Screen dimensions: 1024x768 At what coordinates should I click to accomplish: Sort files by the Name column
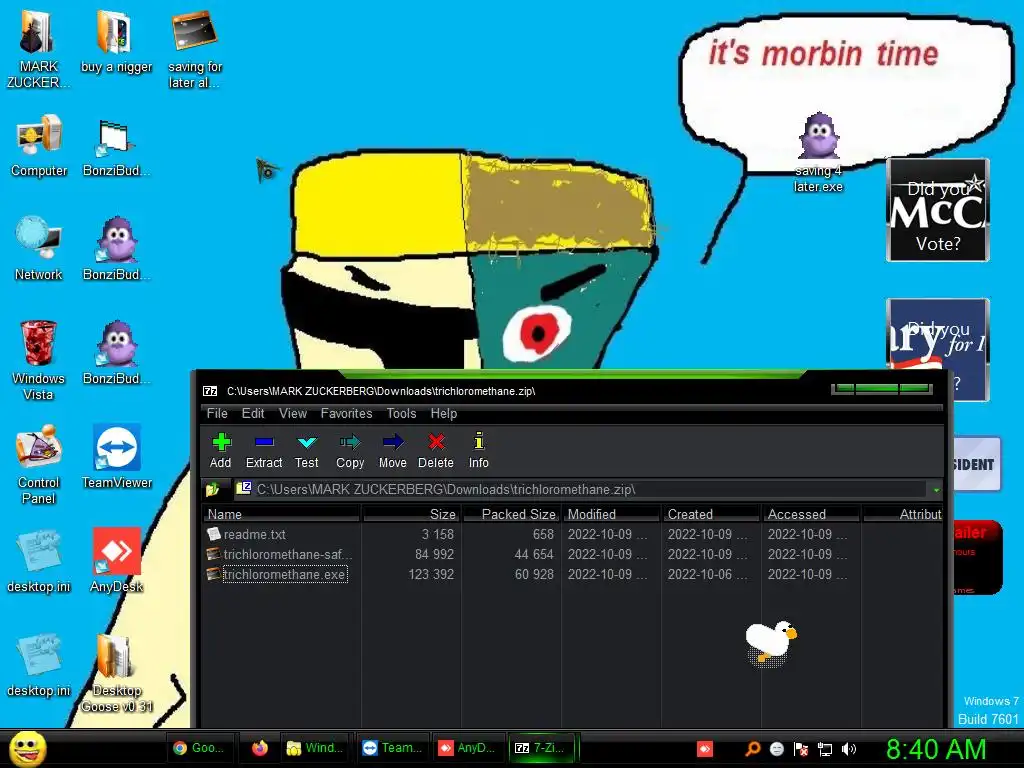tap(281, 514)
